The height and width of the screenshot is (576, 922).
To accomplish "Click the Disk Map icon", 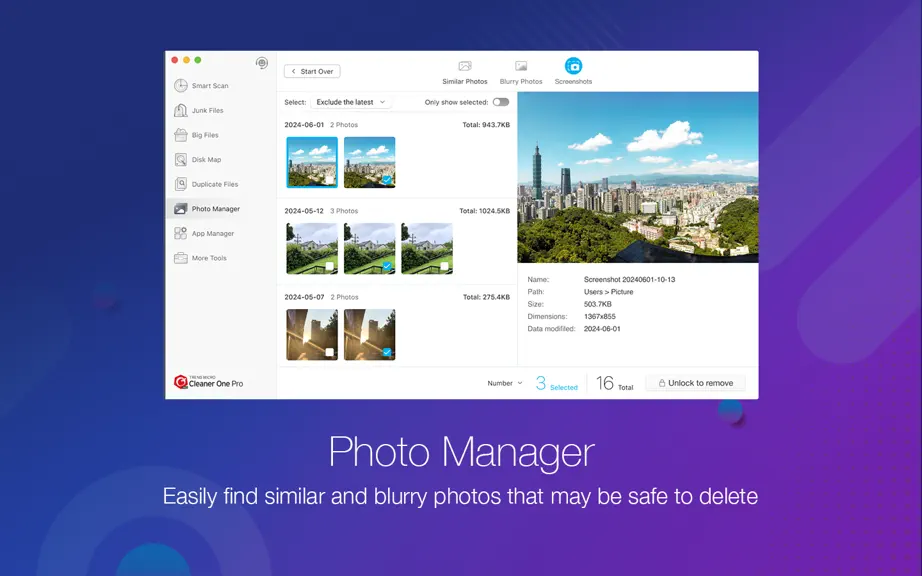I will (x=181, y=160).
